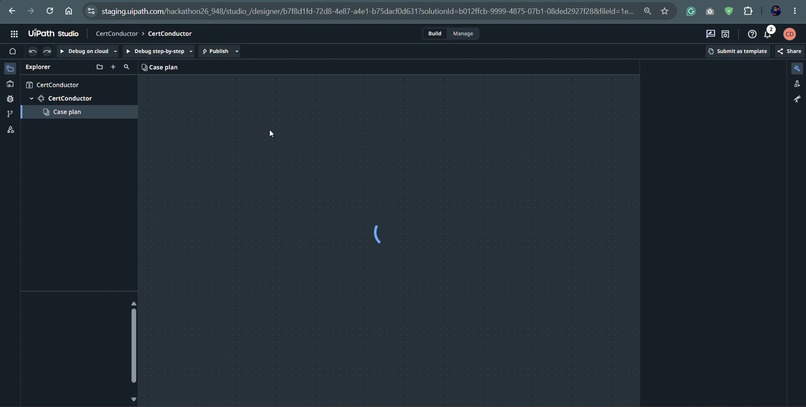
Task: Redo action in toolbar
Action: [x=47, y=51]
